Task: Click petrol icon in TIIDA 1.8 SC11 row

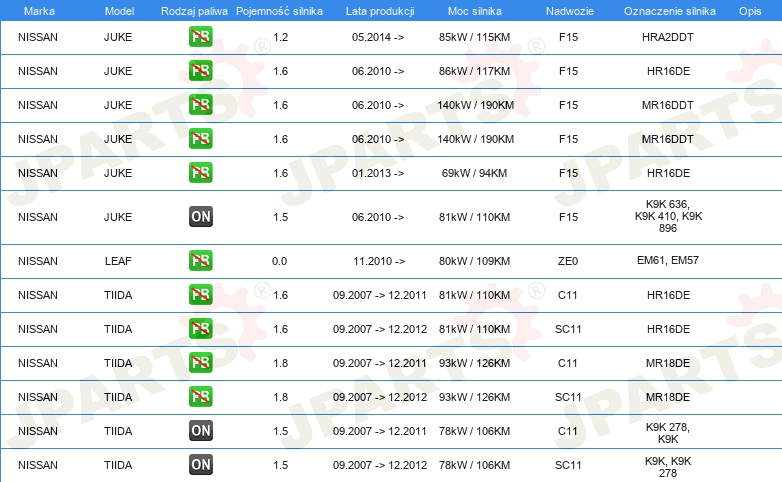Action: (200, 396)
